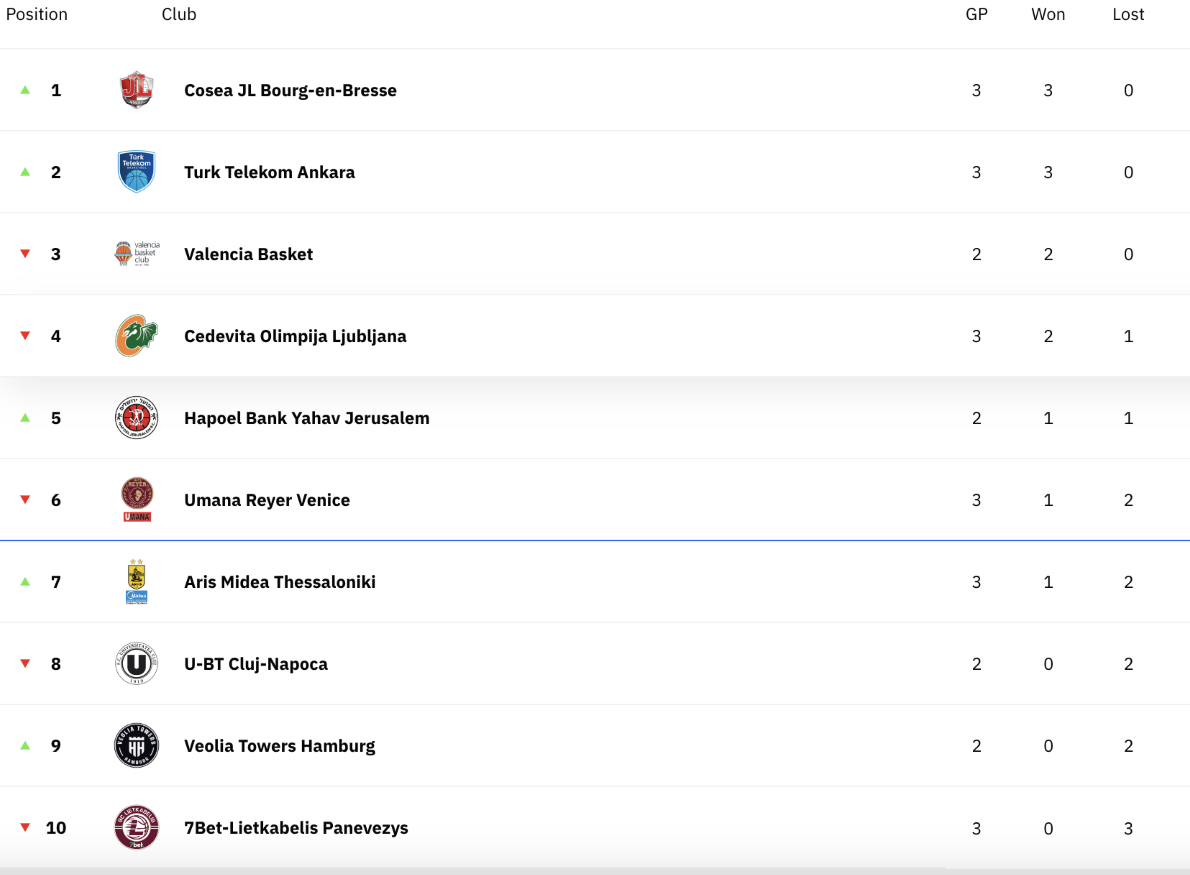Click the Position column header
Screen dimensions: 1190x875
pos(36,14)
